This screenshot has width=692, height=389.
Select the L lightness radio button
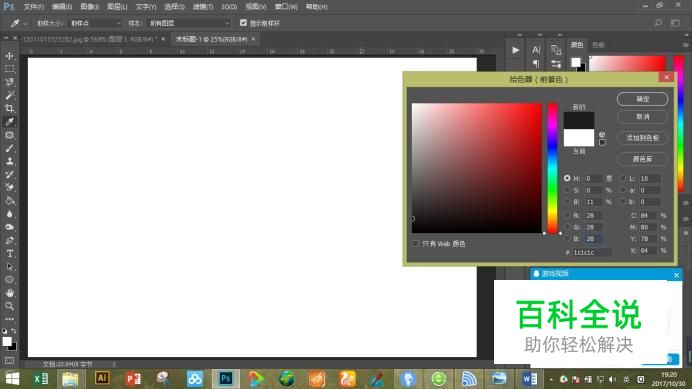pyautogui.click(x=623, y=178)
